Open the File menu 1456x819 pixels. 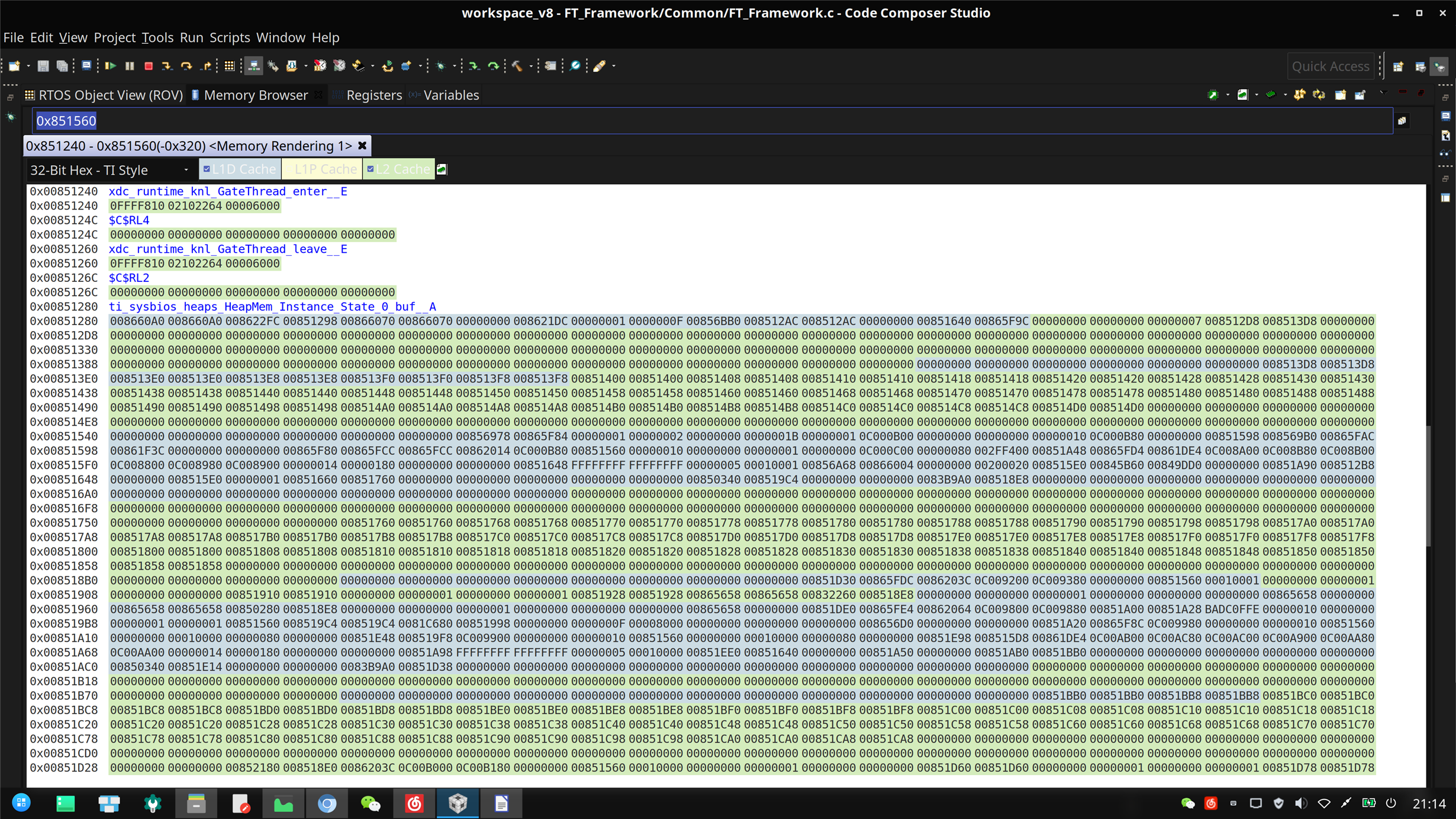click(14, 37)
